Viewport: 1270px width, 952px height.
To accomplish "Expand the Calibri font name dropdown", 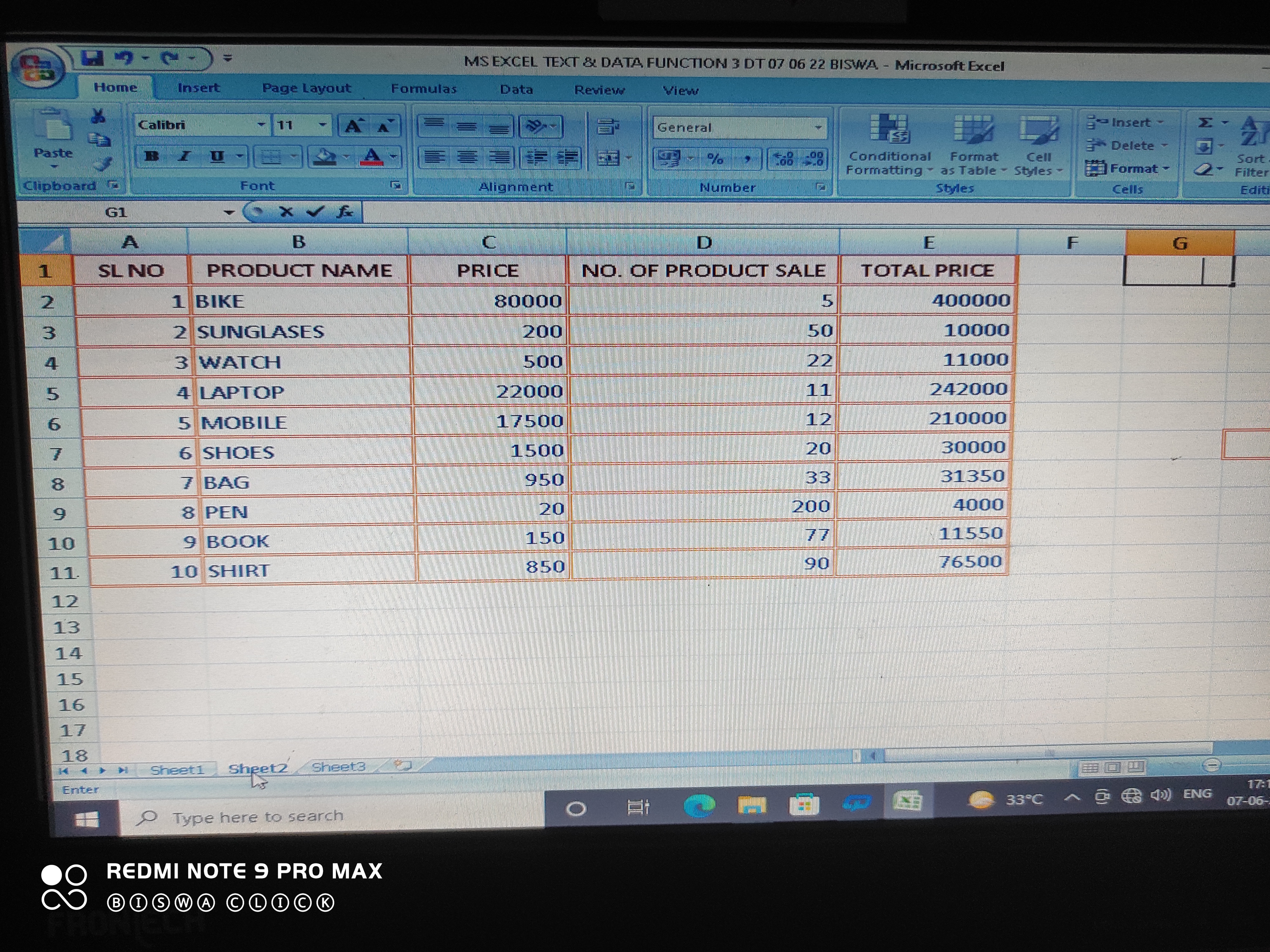I will click(261, 124).
